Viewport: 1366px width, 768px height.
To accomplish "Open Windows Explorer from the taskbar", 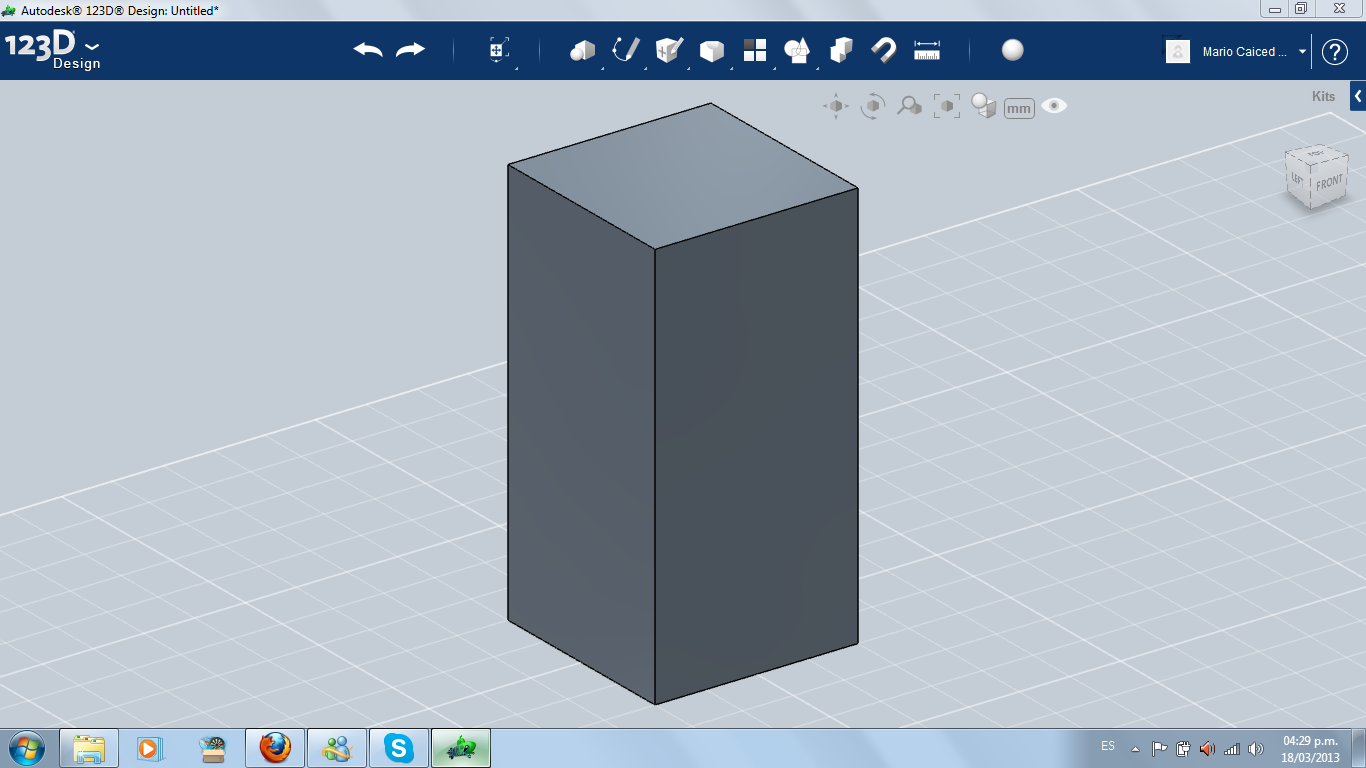I will pyautogui.click(x=89, y=748).
